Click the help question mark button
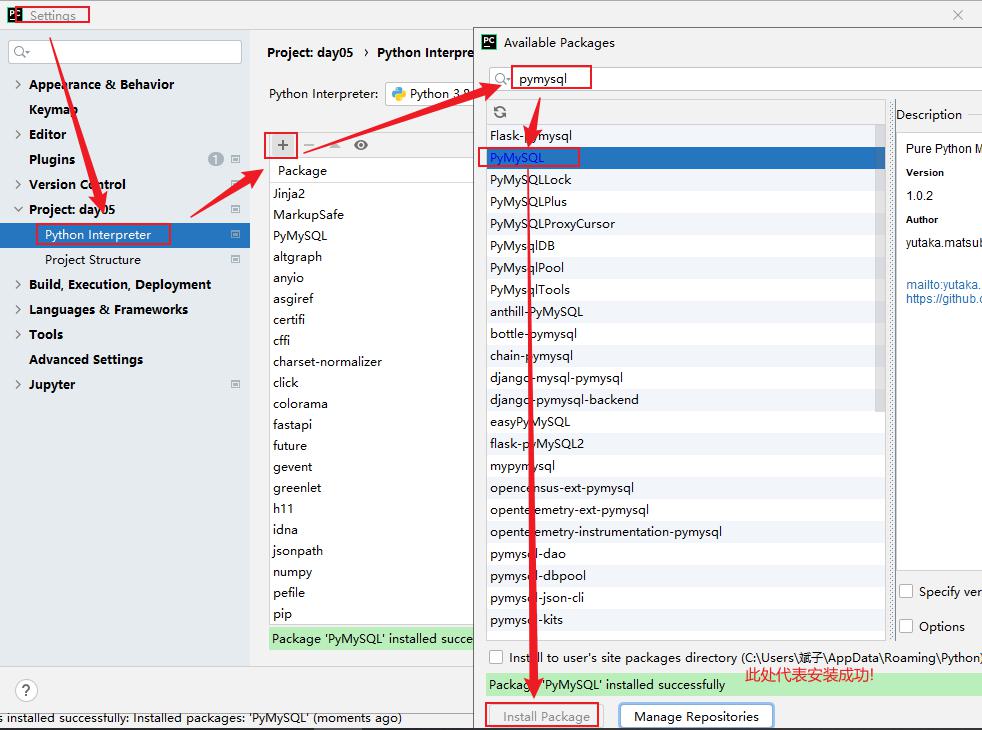This screenshot has width=982, height=730. pos(26,690)
